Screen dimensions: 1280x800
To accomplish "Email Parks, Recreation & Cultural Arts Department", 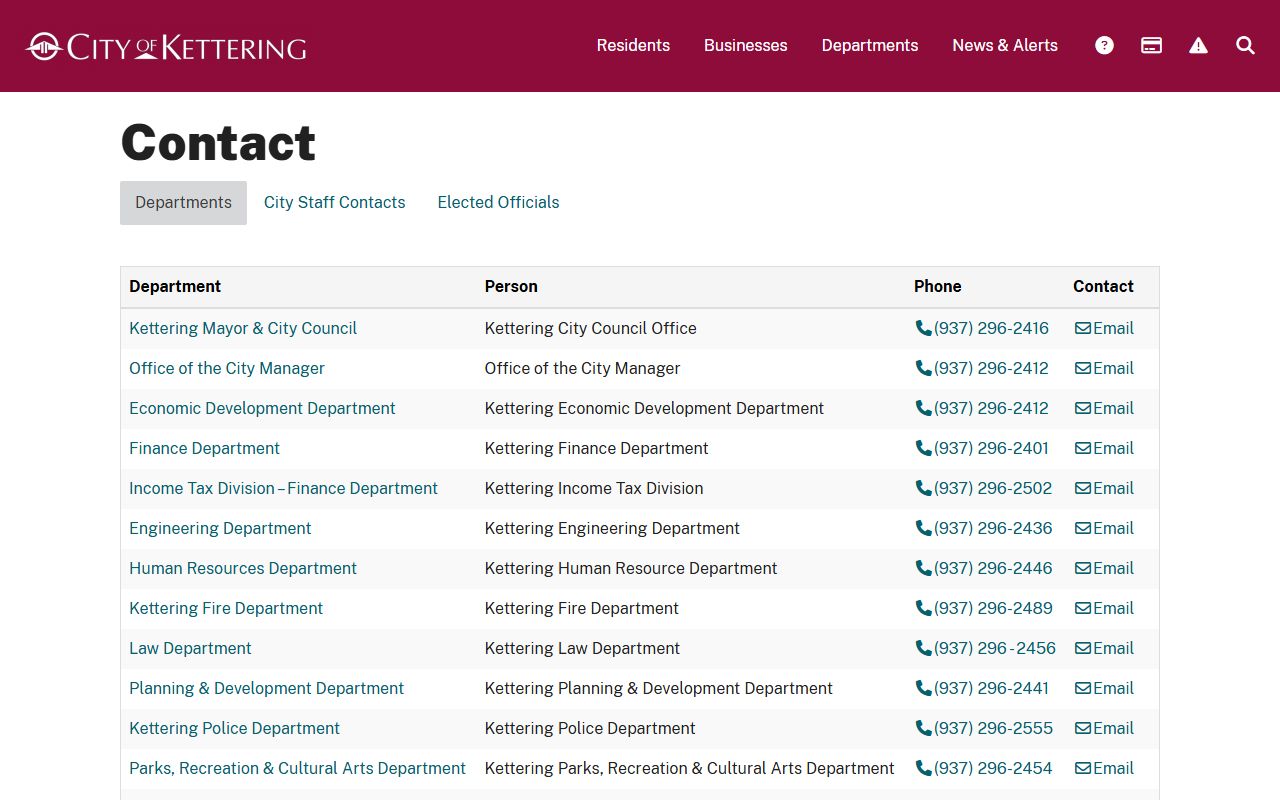I will pyautogui.click(x=1104, y=768).
